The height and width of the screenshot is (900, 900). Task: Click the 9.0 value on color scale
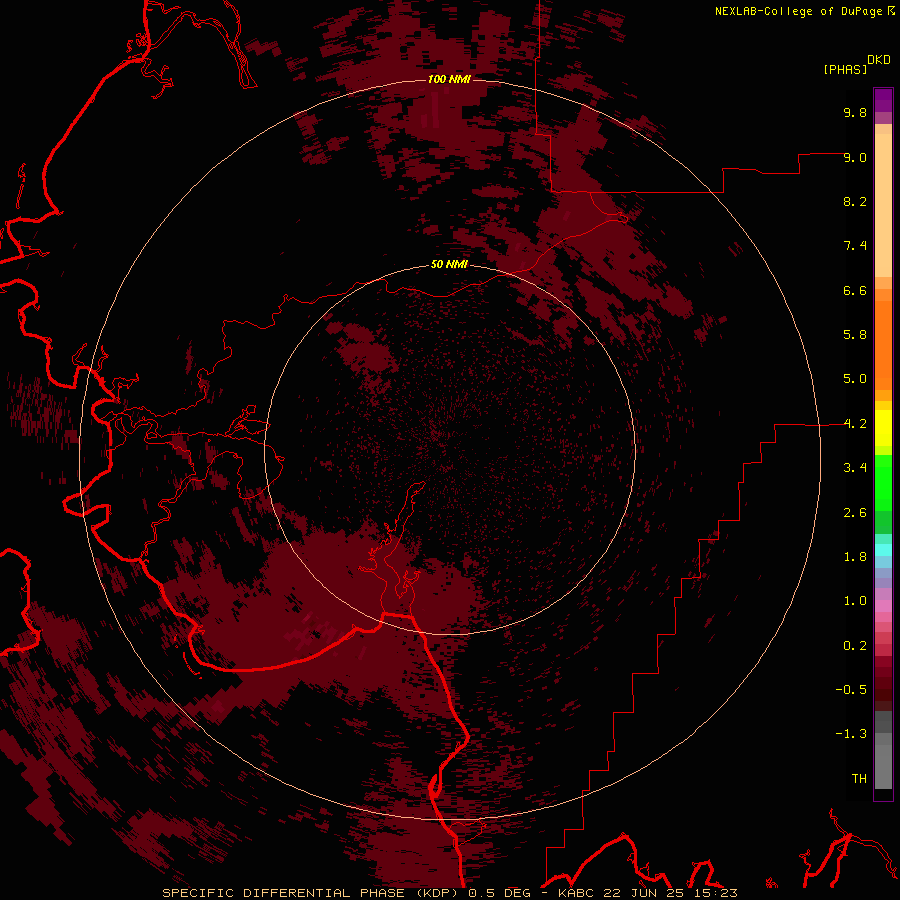855,157
